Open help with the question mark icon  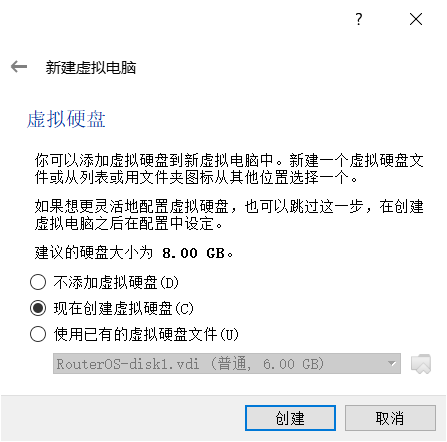[359, 19]
